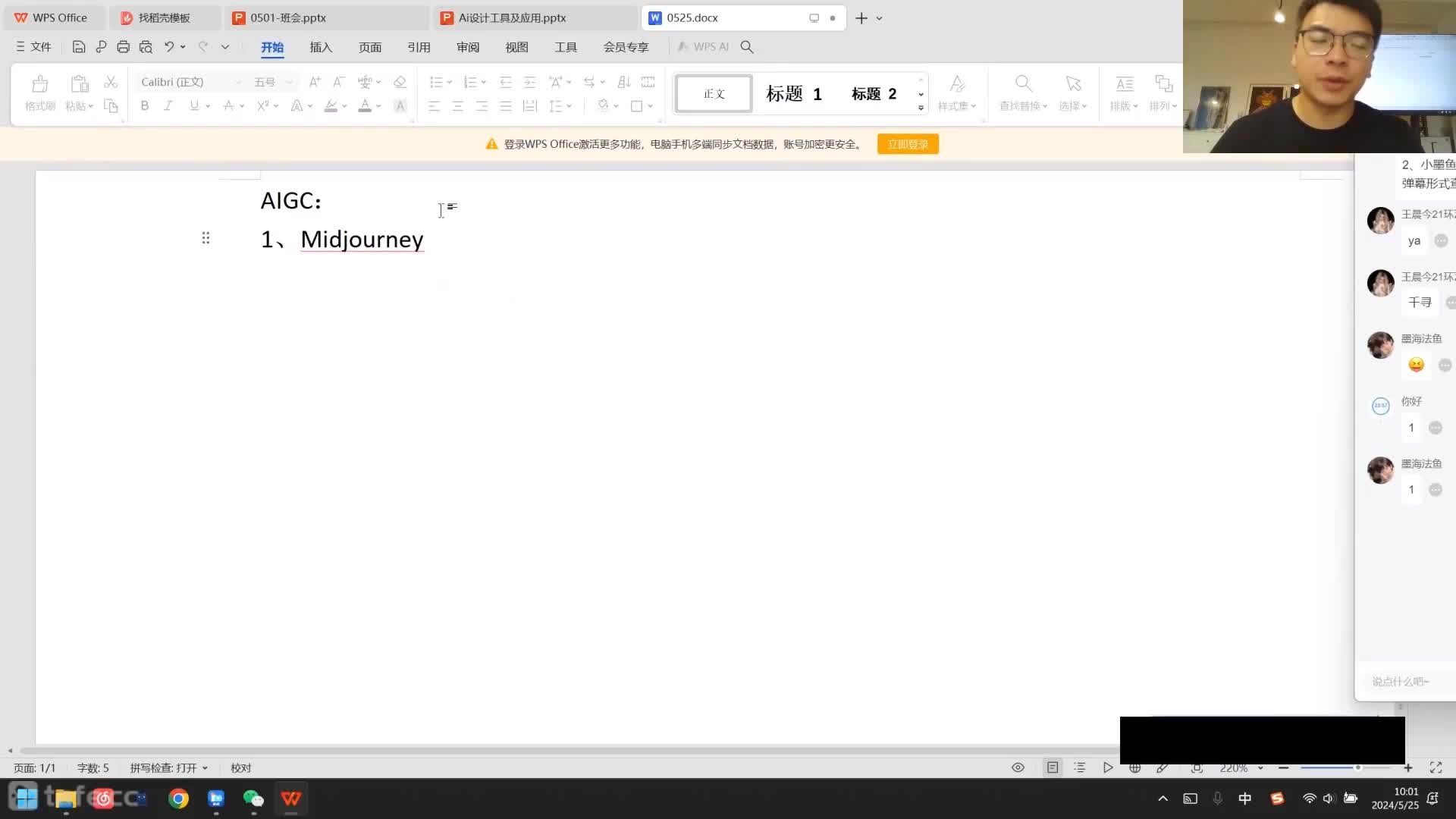Screen dimensions: 1456x819
Task: Open the 审阅 ribbon tab
Action: click(468, 47)
